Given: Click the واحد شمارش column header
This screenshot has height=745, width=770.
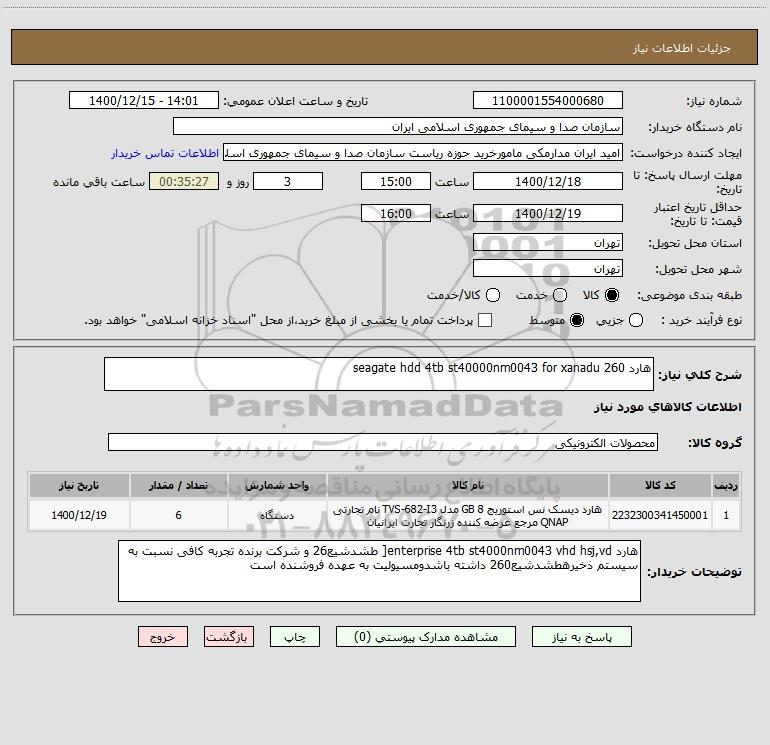Looking at the screenshot, I should coord(277,485).
